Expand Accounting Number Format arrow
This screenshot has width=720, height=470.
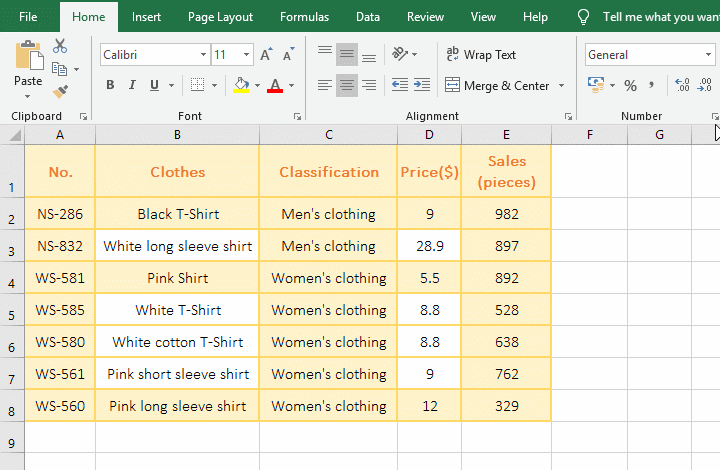click(612, 85)
